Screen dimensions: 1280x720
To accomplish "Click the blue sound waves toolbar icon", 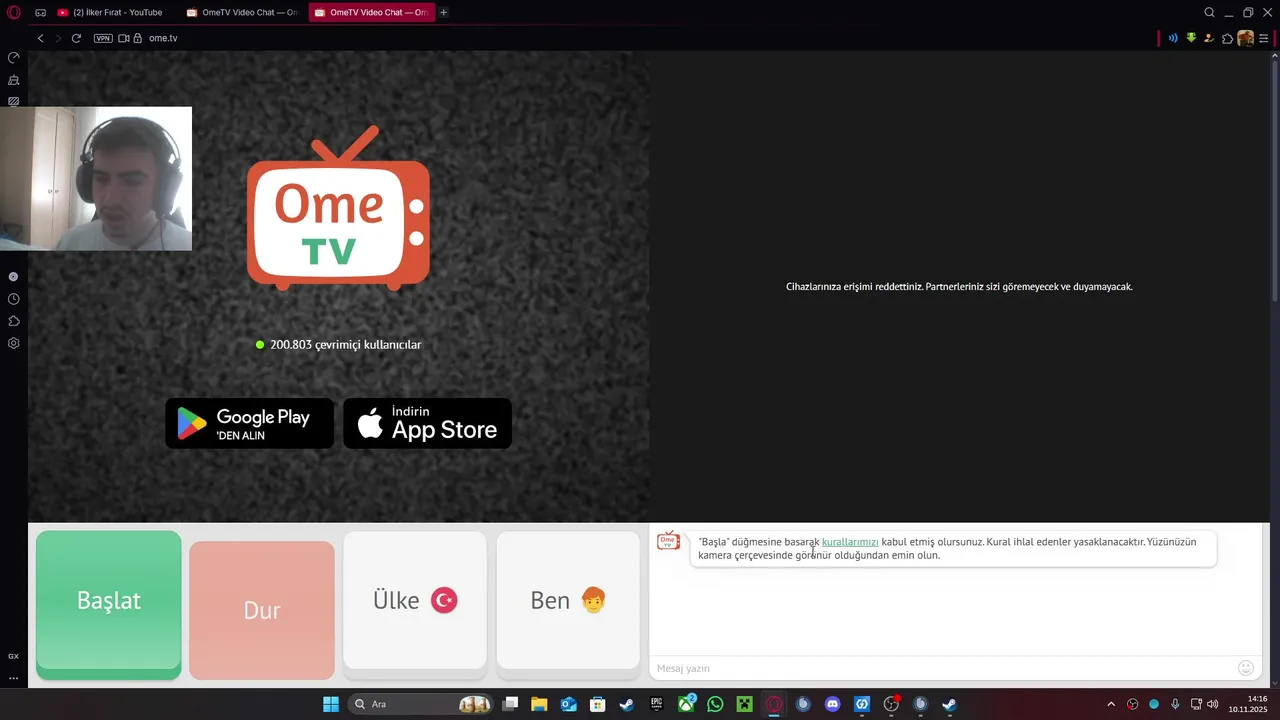I will coord(1173,38).
